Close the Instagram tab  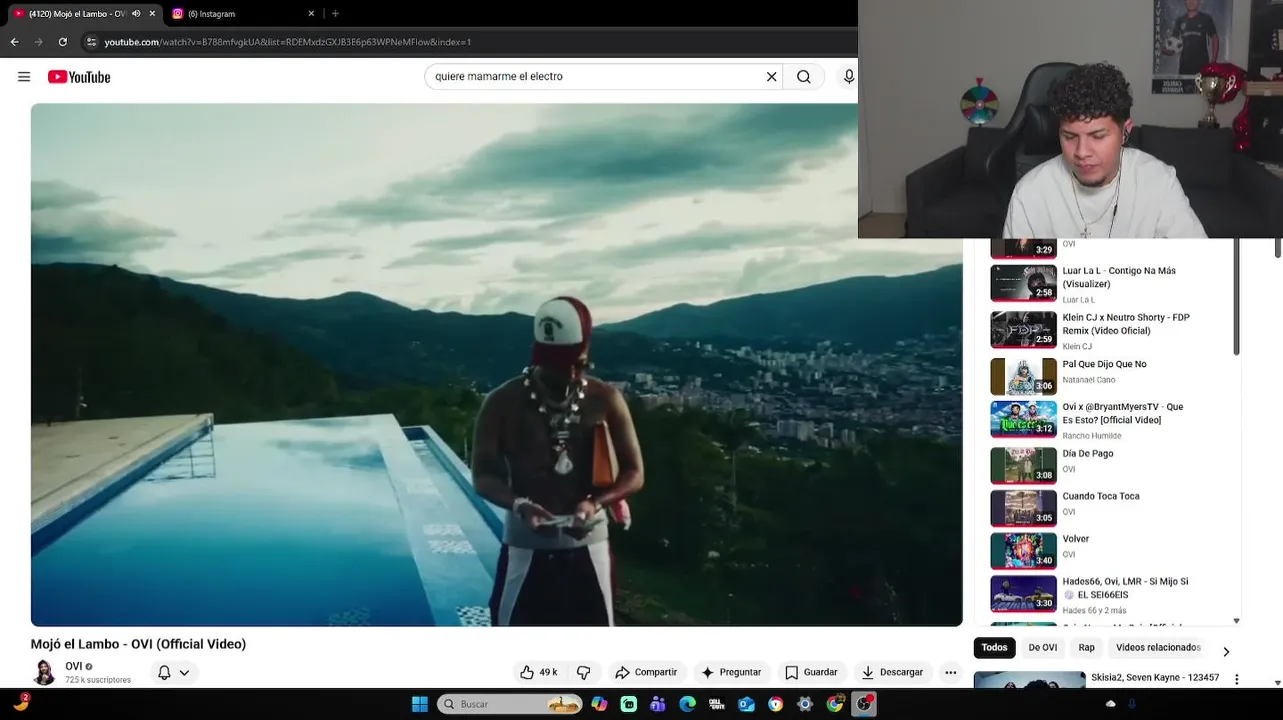tap(311, 14)
